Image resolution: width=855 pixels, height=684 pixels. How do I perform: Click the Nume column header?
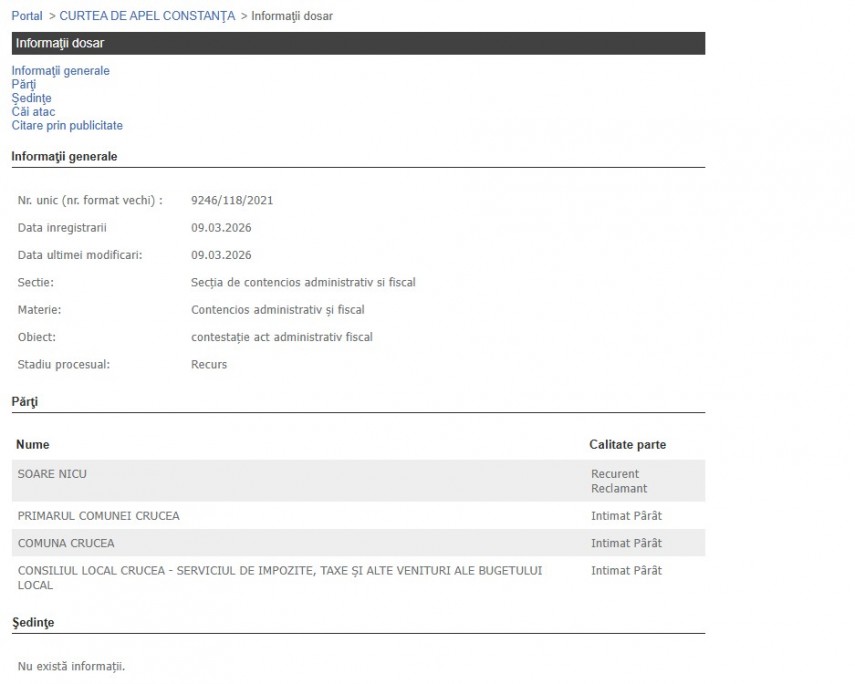33,444
